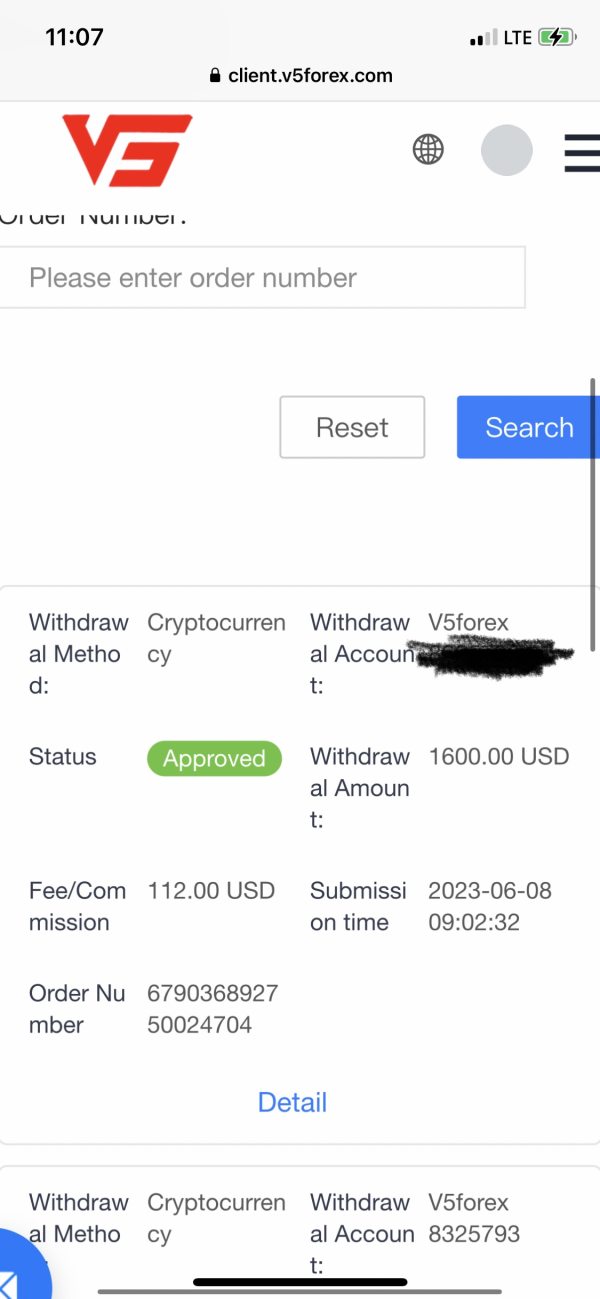Click the Reset button
The width and height of the screenshot is (600, 1299).
[352, 427]
